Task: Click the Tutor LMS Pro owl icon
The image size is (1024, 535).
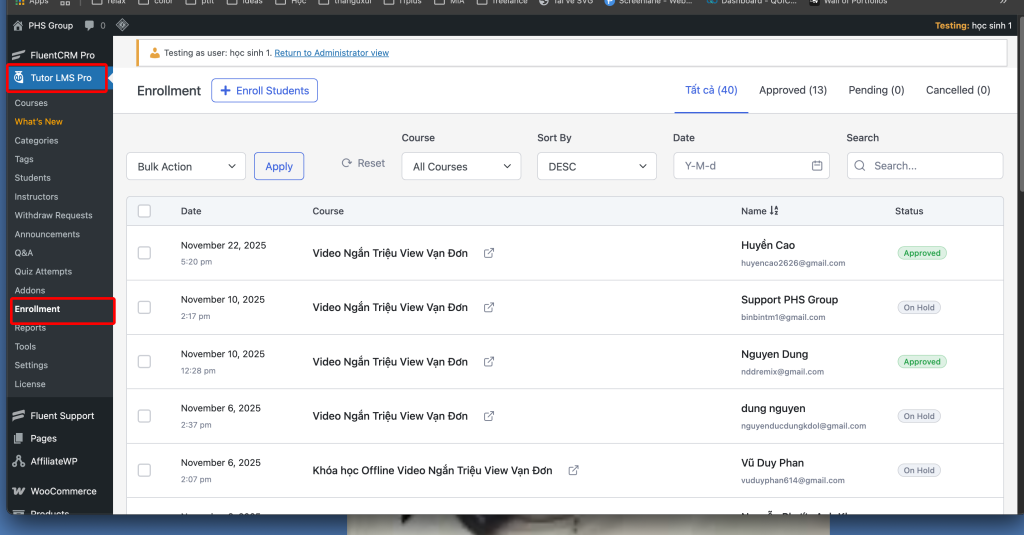Action: [x=19, y=78]
